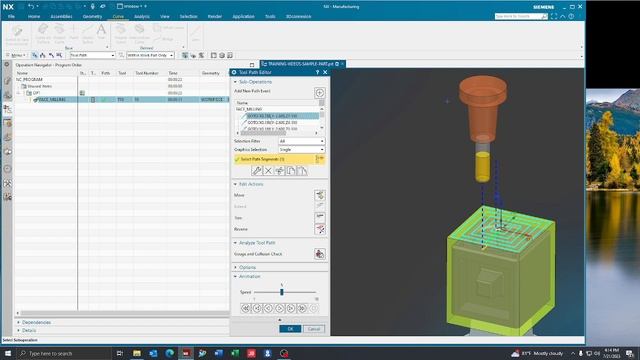
Task: Switch to the Geometry ribbon tab
Action: (x=92, y=16)
